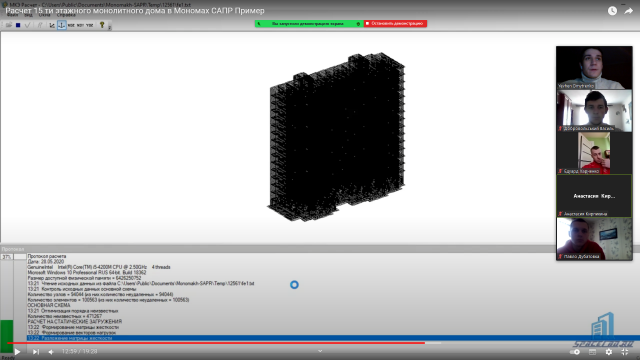Seek on the red video progress bar
The height and width of the screenshot is (360, 640).
pyautogui.click(x=216, y=343)
